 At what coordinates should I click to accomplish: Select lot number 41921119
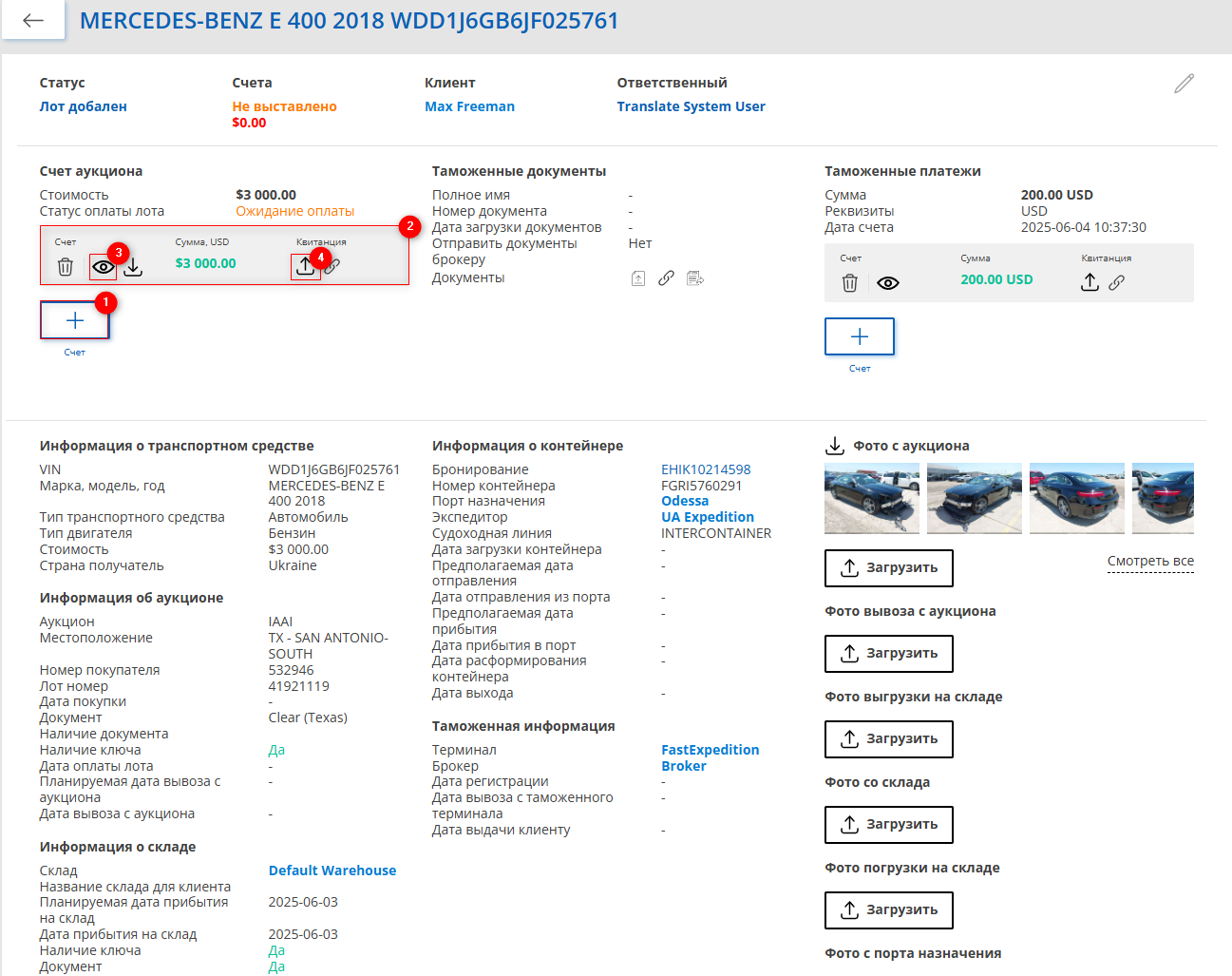tap(299, 686)
